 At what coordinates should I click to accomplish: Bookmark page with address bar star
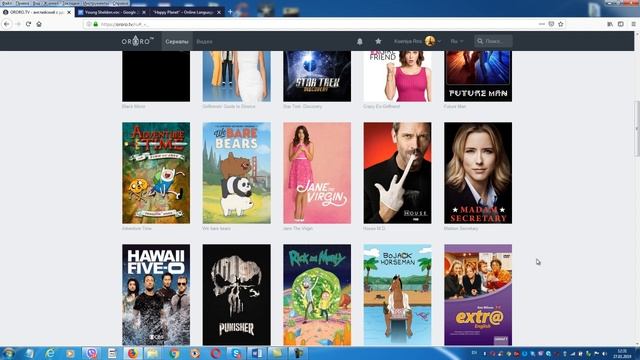pyautogui.click(x=561, y=24)
